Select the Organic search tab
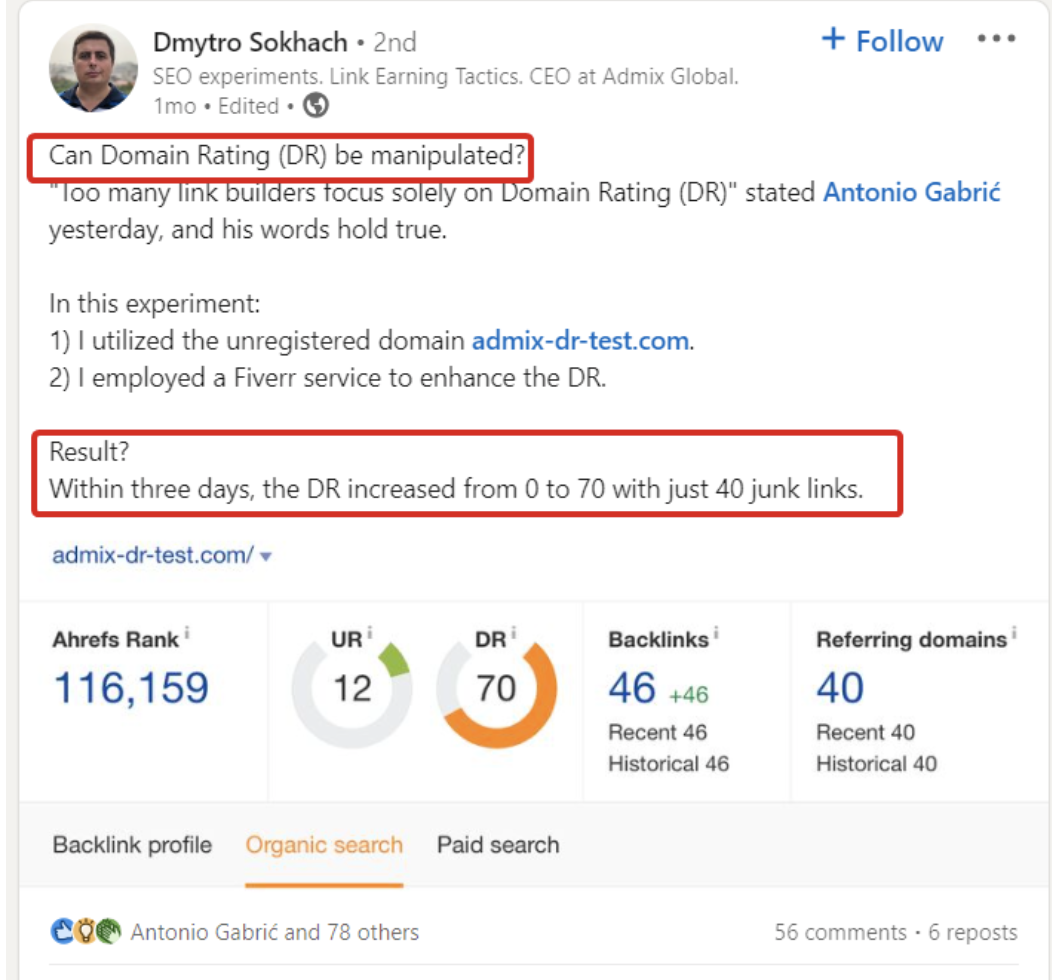This screenshot has width=1052, height=980. point(324,845)
